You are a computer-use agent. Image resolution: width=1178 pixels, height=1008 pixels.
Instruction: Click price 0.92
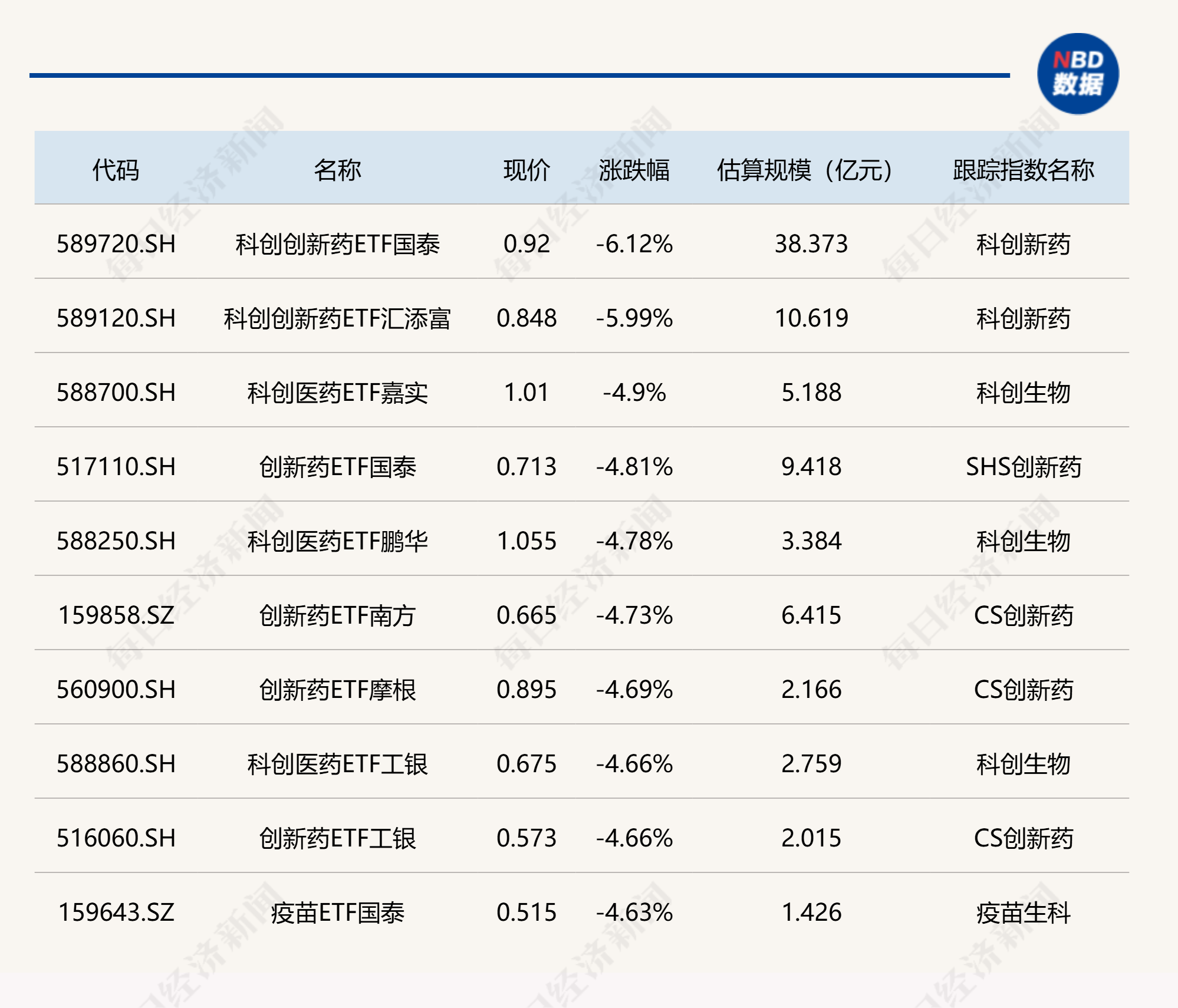[527, 243]
